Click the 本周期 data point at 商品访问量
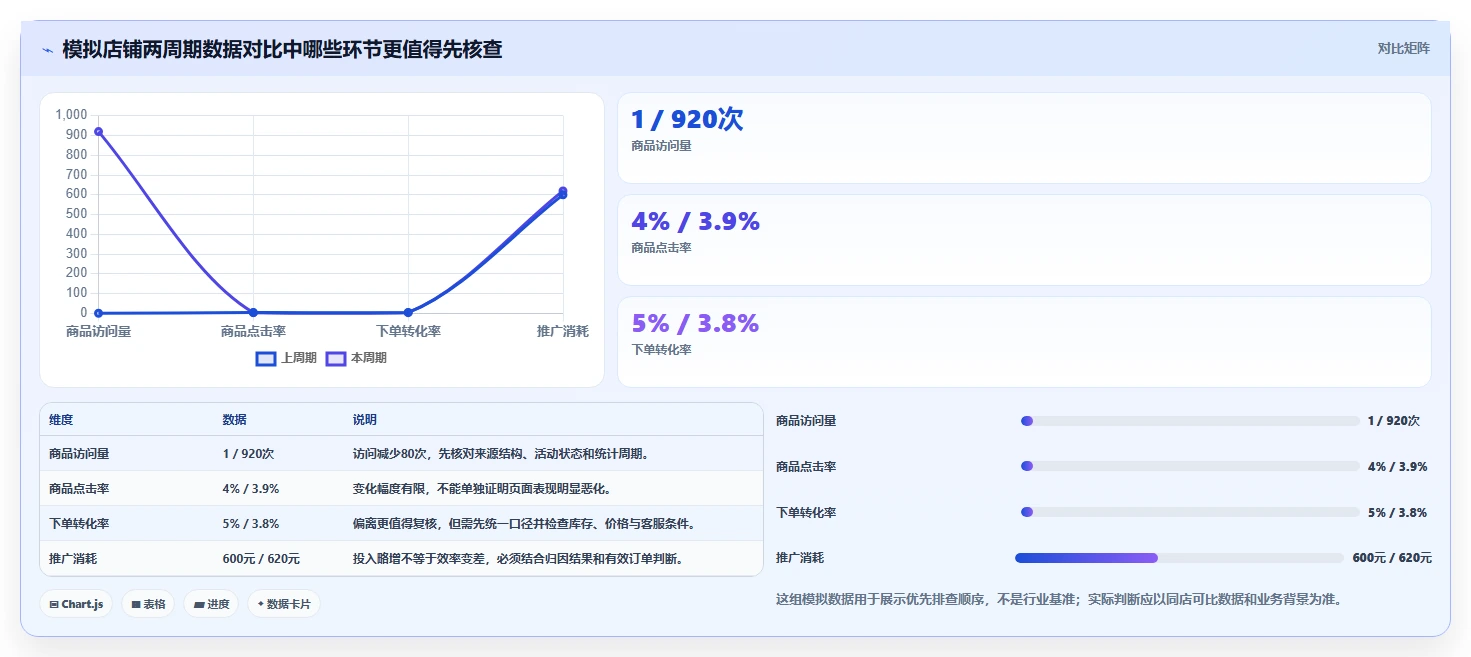Image resolution: width=1471 pixels, height=657 pixels. click(98, 132)
